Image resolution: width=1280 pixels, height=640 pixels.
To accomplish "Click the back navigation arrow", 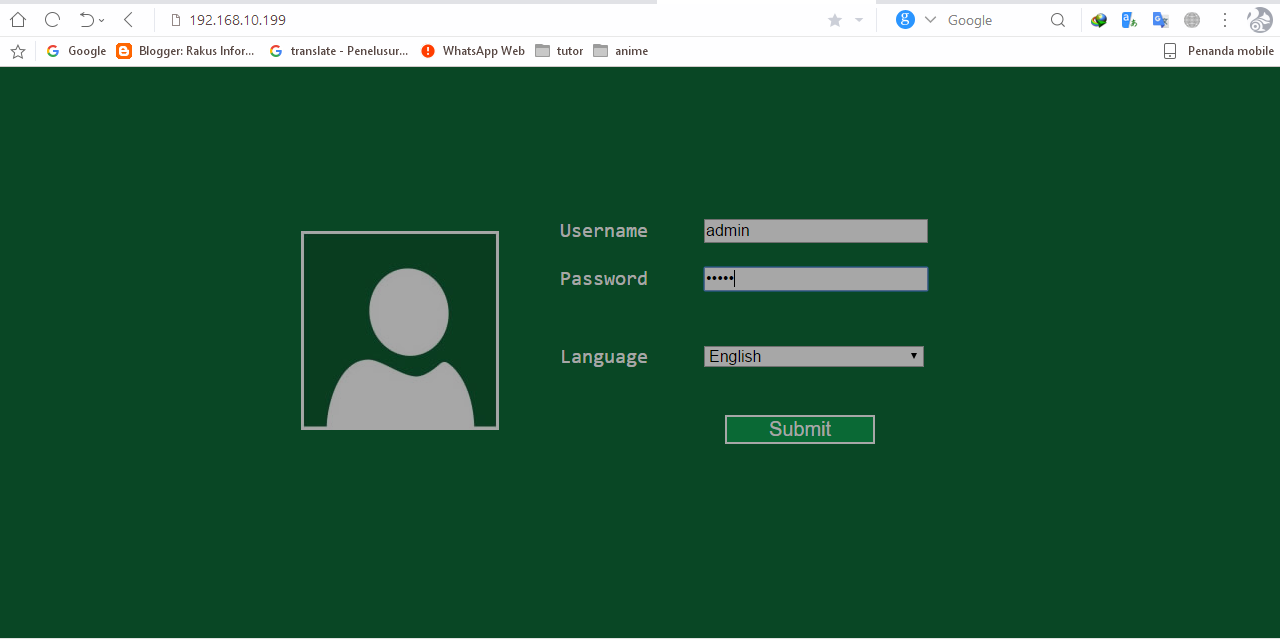I will (x=127, y=19).
